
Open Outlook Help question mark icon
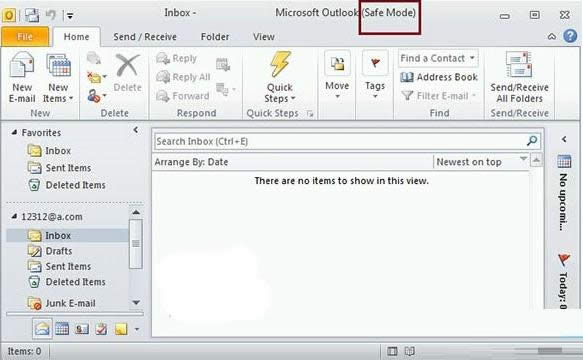pyautogui.click(x=570, y=36)
